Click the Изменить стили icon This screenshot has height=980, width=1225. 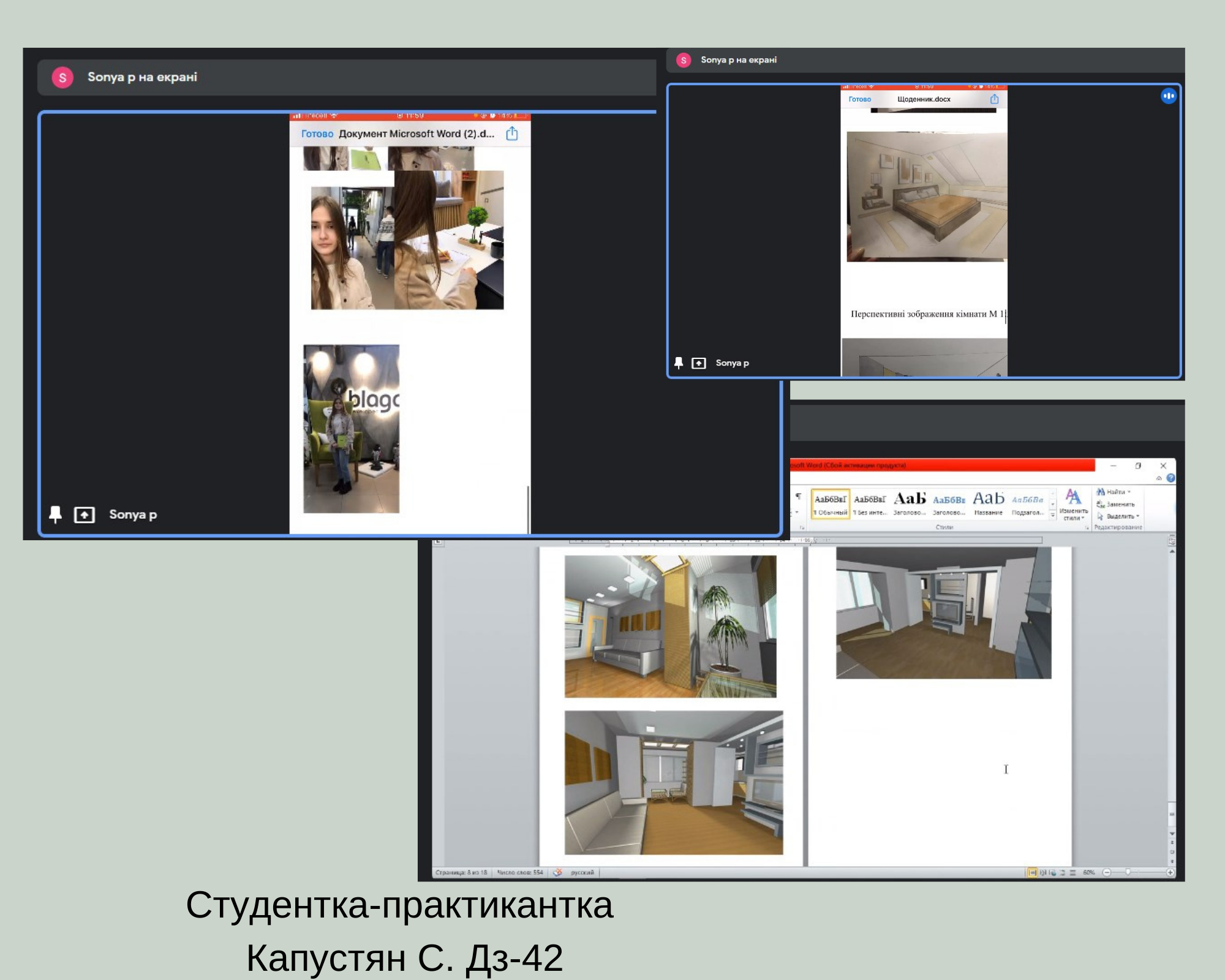1073,497
